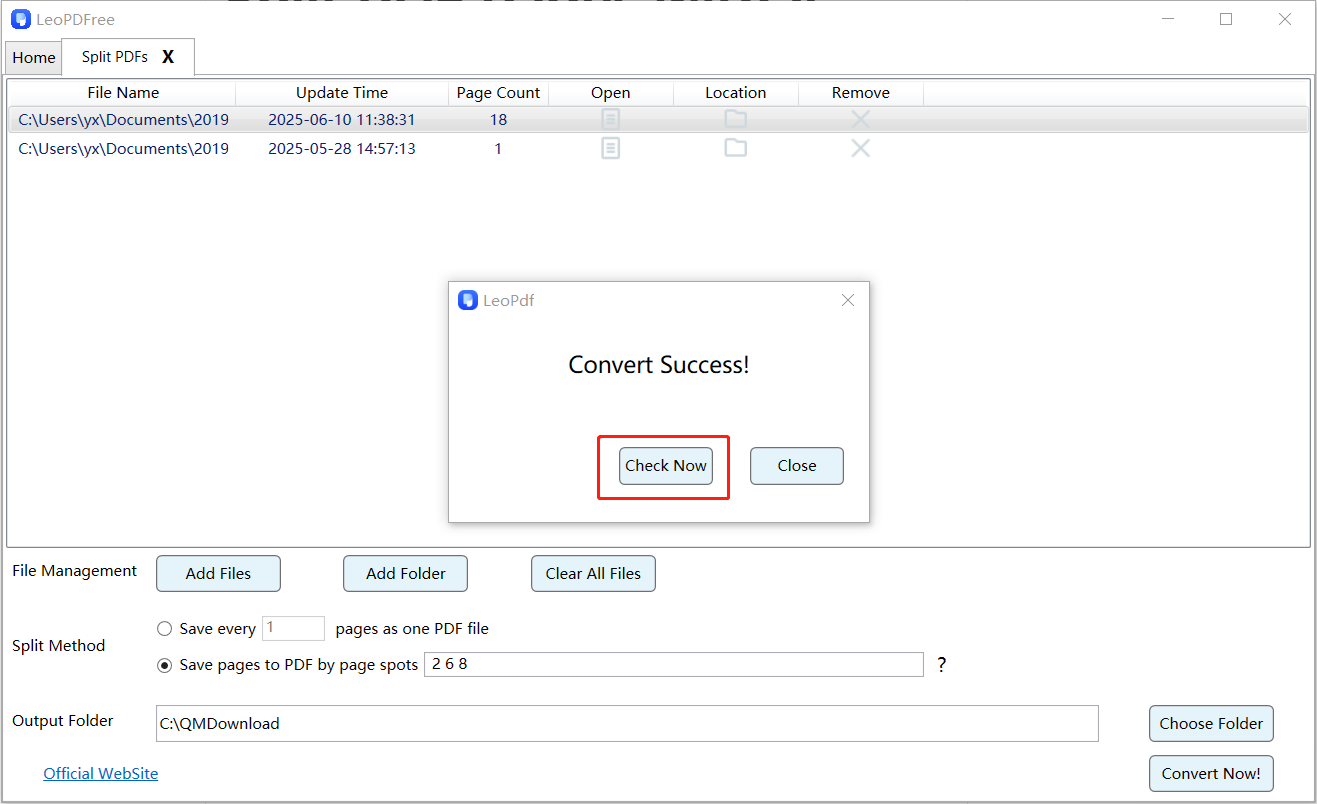Image resolution: width=1317 pixels, height=804 pixels.
Task: Click the page count cell showing 18
Action: (x=498, y=120)
